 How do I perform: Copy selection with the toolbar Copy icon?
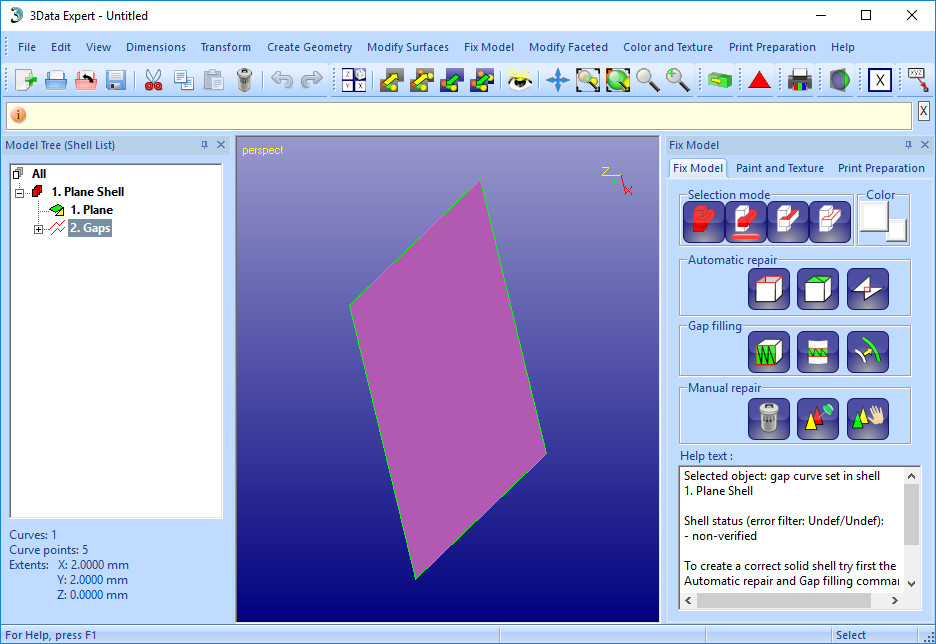click(x=183, y=79)
